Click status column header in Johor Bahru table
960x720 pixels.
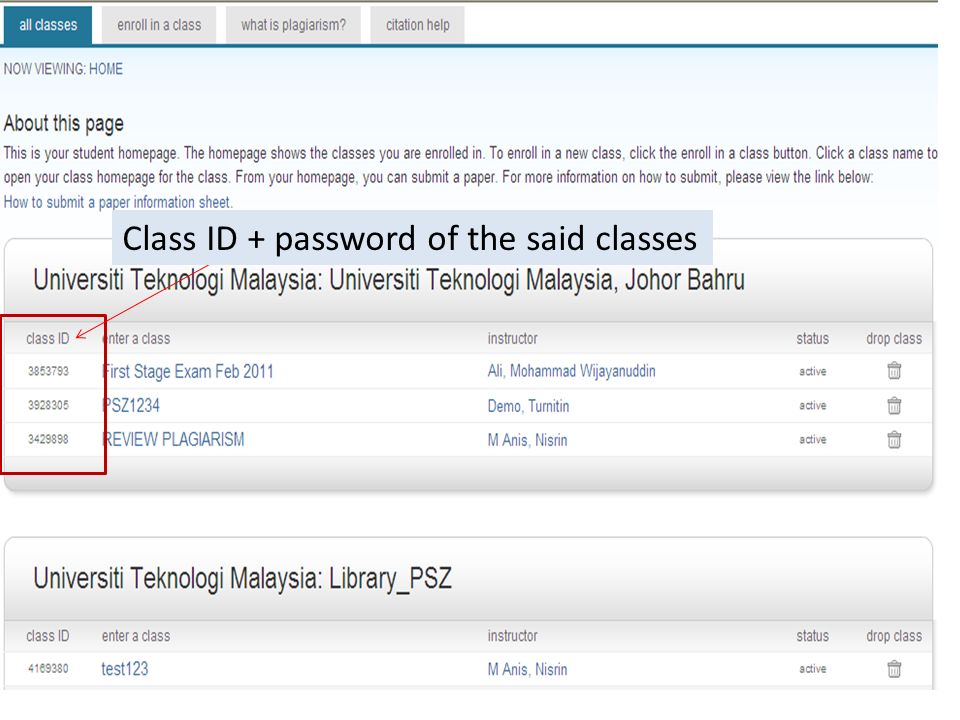pyautogui.click(x=812, y=339)
